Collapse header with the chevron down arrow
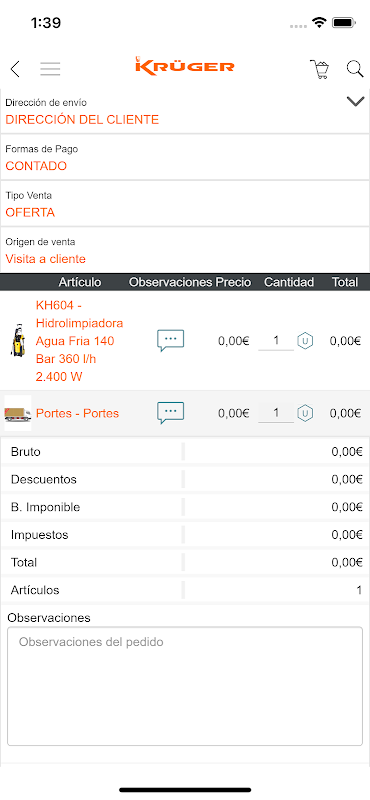Viewport: 370px width, 800px height. coord(355,101)
